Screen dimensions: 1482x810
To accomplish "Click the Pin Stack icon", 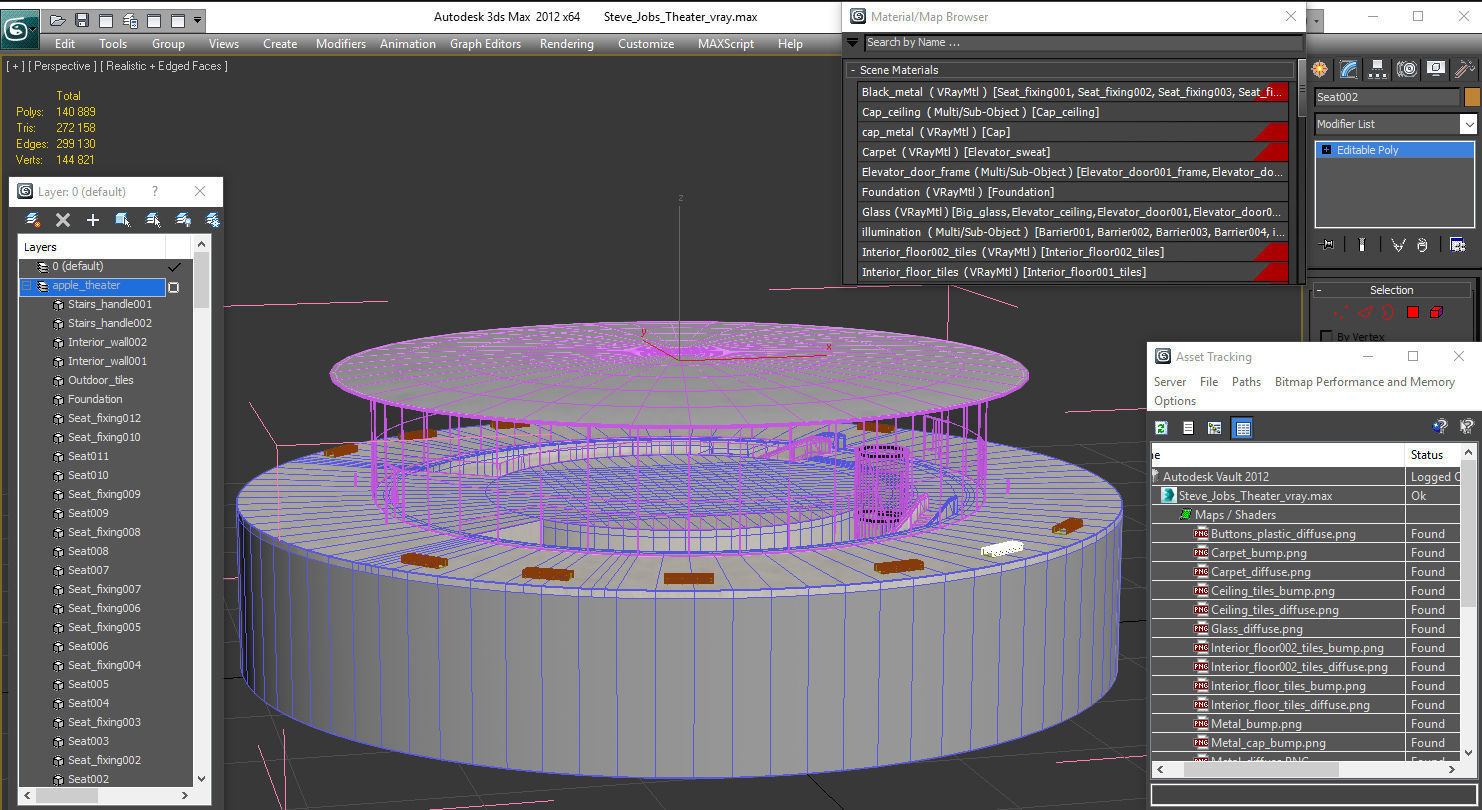I will 1327,245.
